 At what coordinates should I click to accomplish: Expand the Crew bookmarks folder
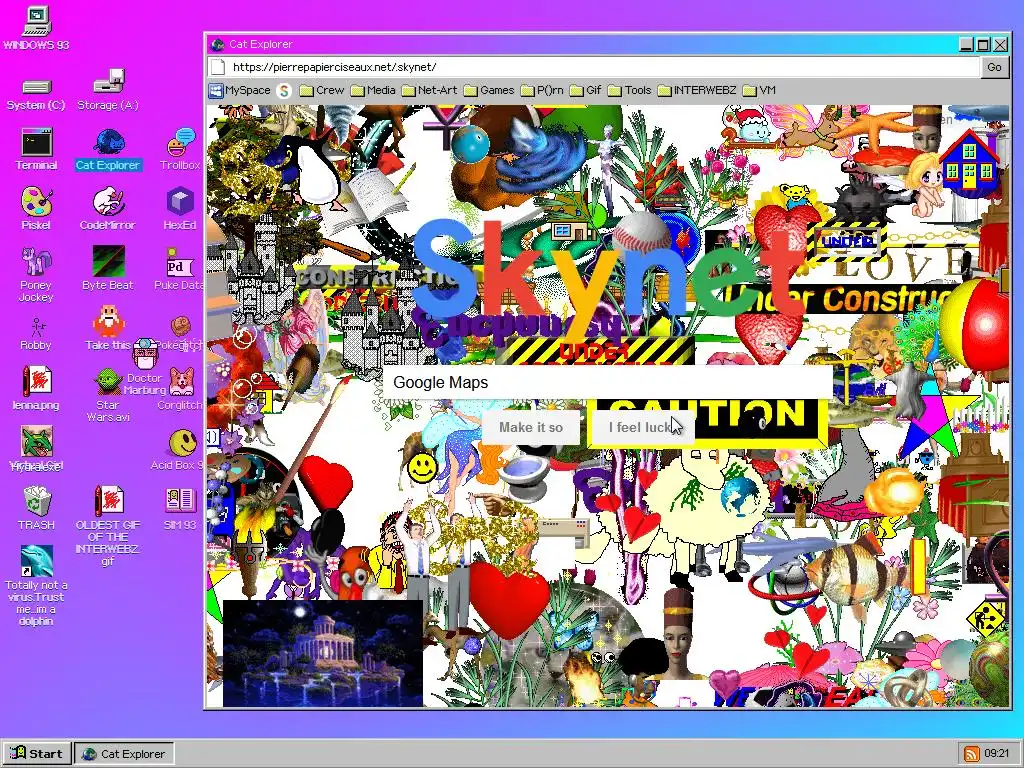(322, 90)
